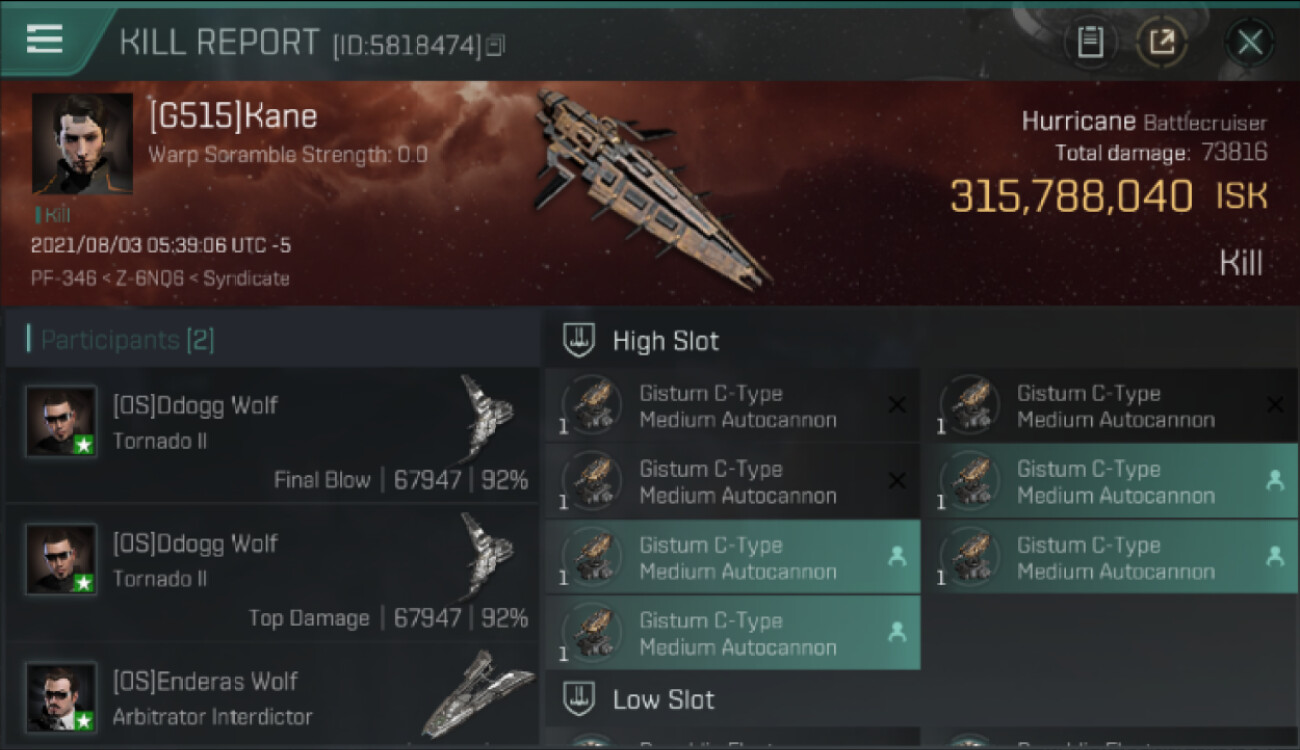Open the hamburger menu icon
This screenshot has height=750, width=1300.
[44, 40]
